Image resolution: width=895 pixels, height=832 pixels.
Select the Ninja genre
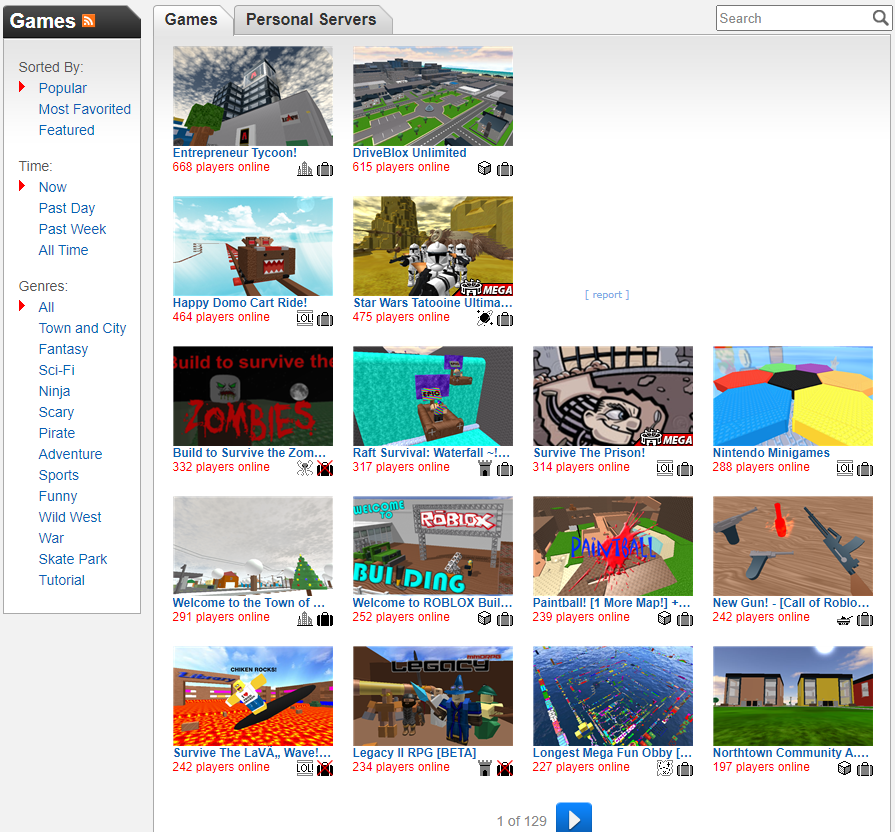click(x=54, y=391)
